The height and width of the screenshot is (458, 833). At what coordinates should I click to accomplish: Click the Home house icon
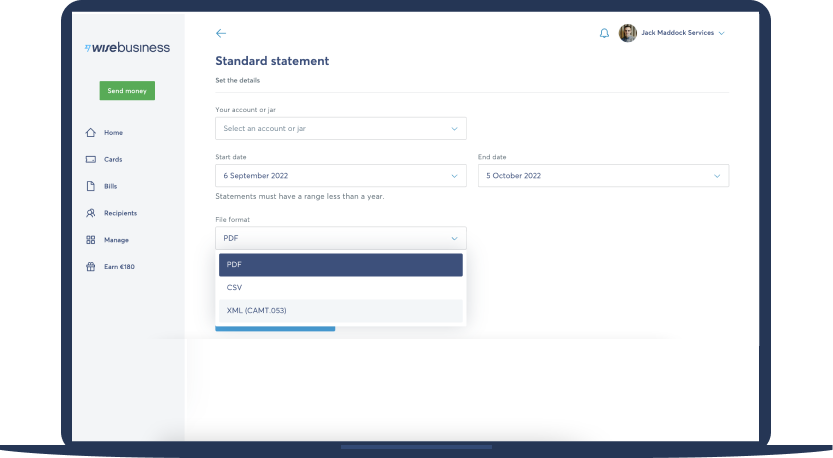coord(91,133)
